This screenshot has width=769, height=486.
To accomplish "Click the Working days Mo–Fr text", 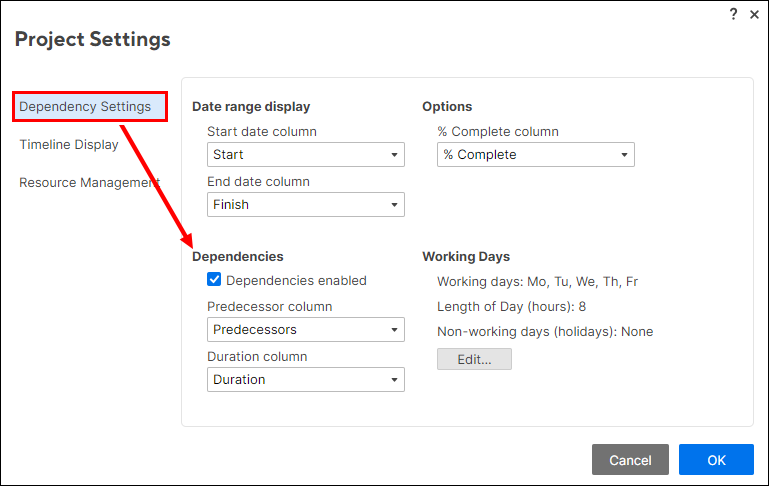I will pyautogui.click(x=537, y=282).
